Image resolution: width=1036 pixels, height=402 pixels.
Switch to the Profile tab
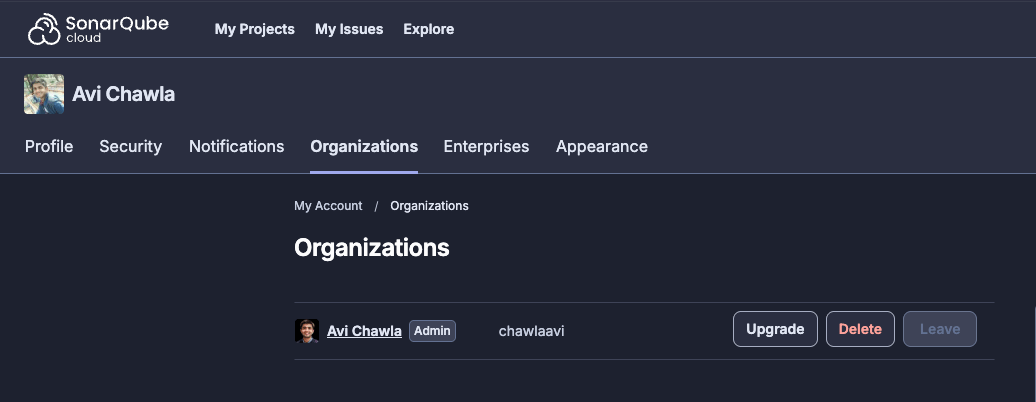coord(49,146)
